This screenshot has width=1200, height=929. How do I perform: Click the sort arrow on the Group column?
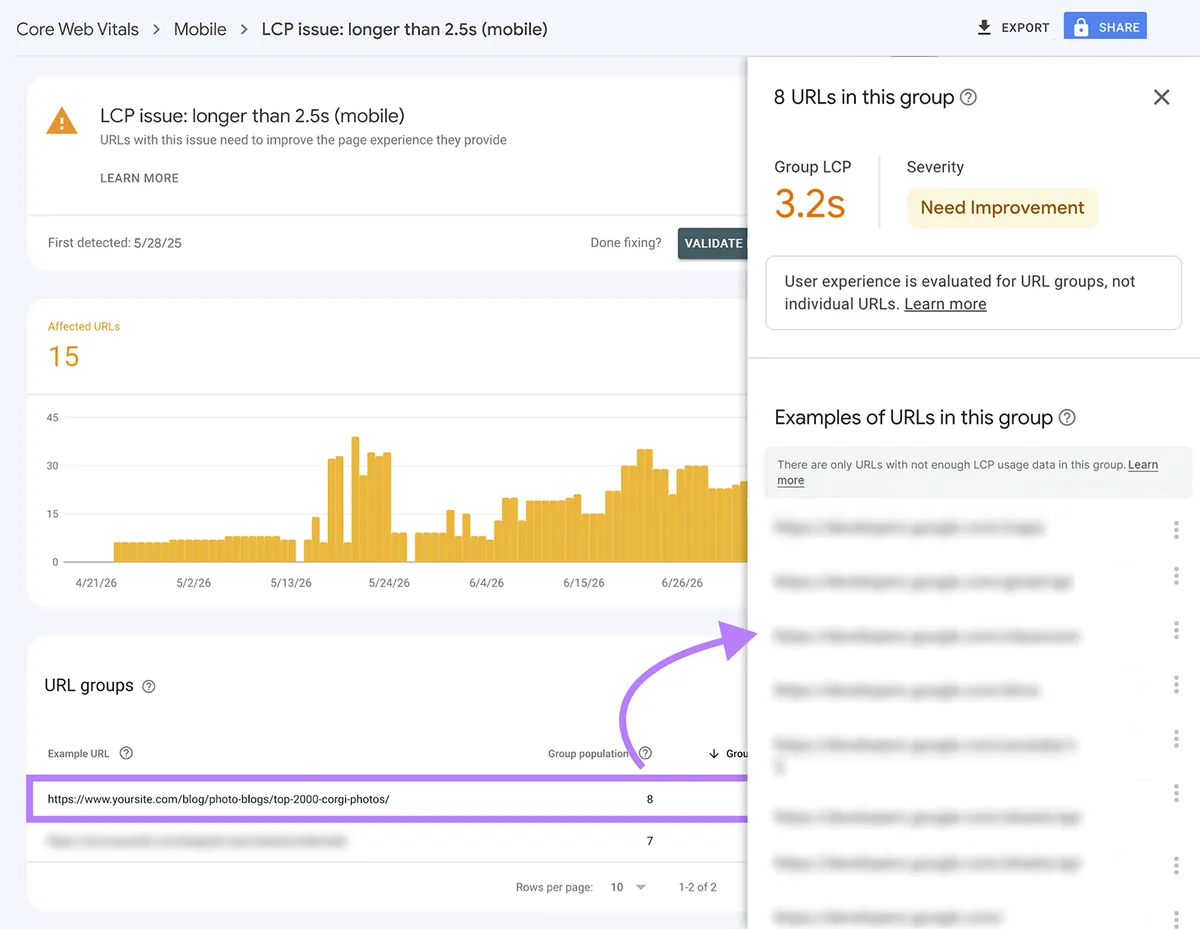pyautogui.click(x=714, y=754)
